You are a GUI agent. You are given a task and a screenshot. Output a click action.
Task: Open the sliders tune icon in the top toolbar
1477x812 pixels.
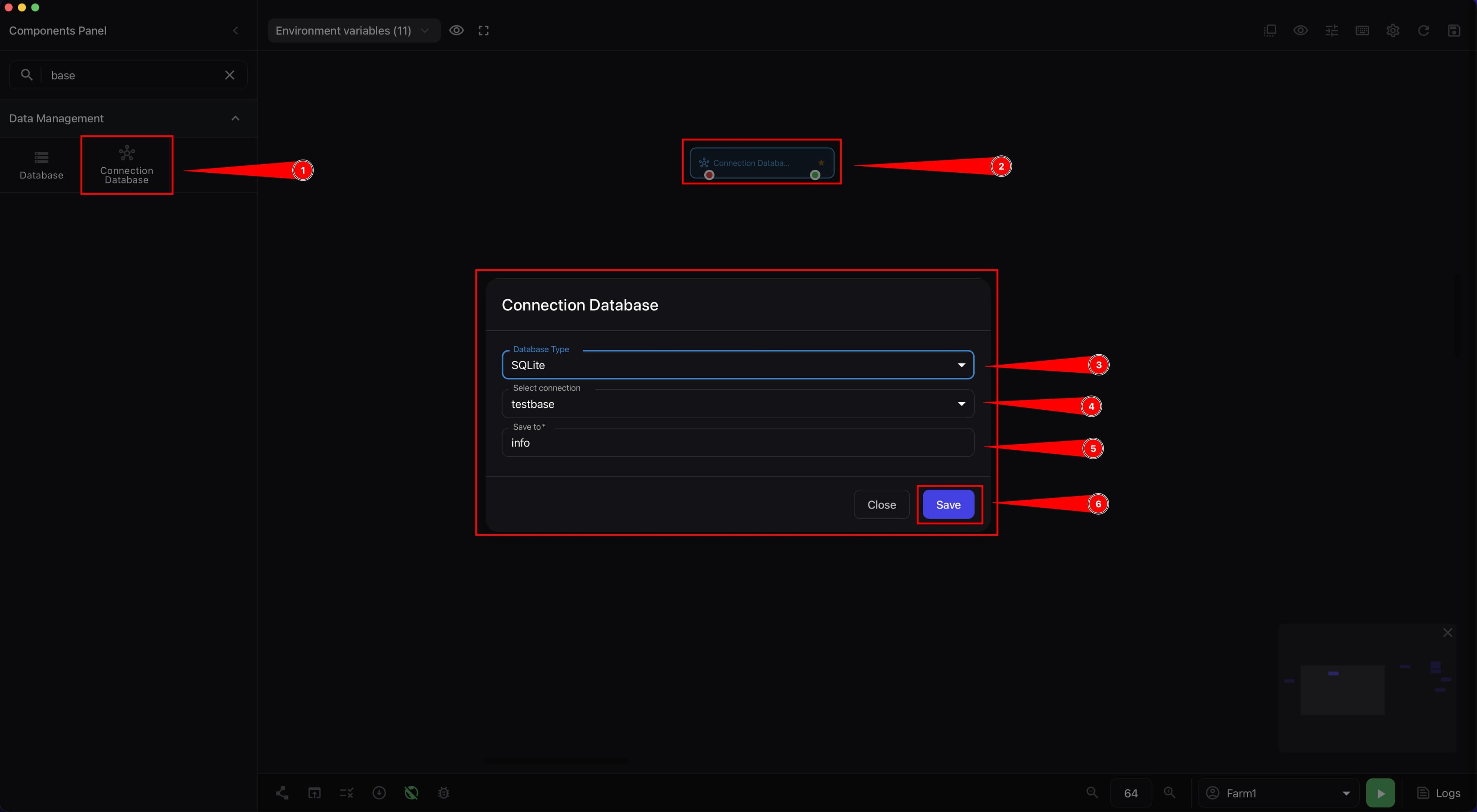(1331, 30)
